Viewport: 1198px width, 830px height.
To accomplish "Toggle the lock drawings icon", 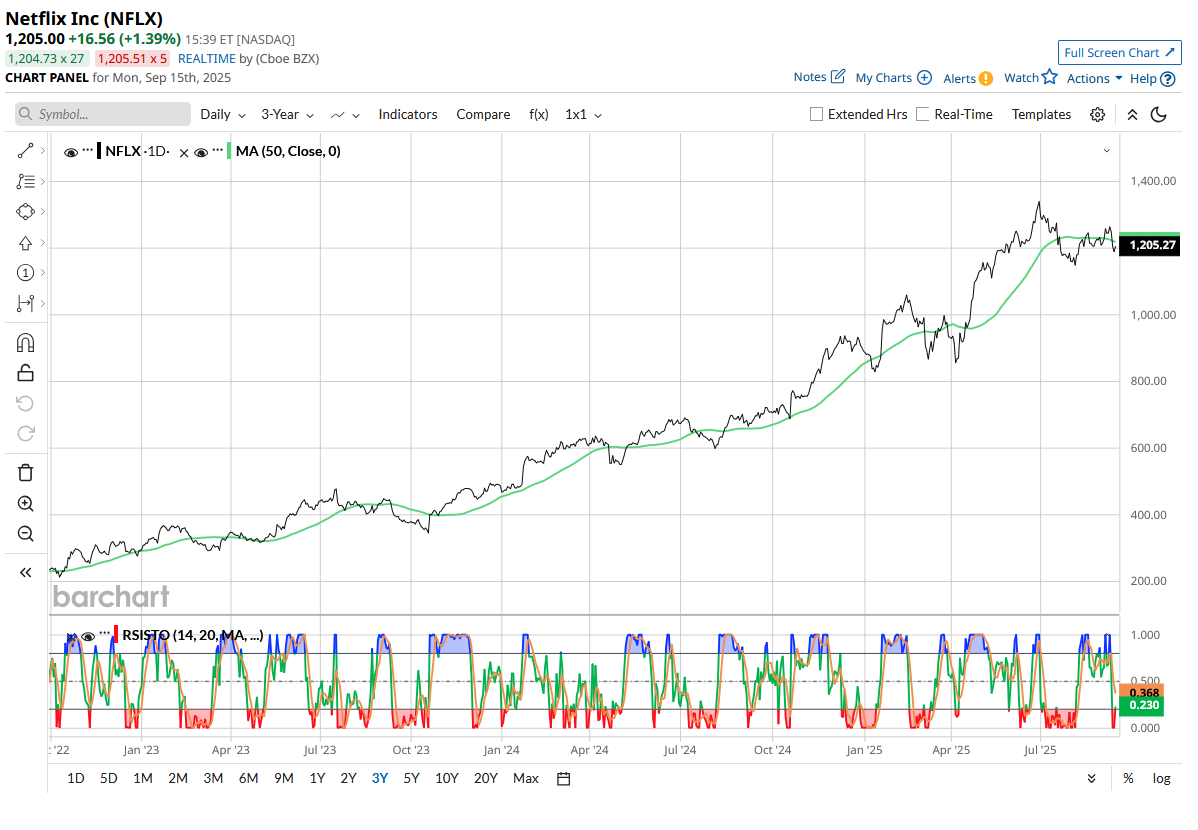I will (25, 373).
